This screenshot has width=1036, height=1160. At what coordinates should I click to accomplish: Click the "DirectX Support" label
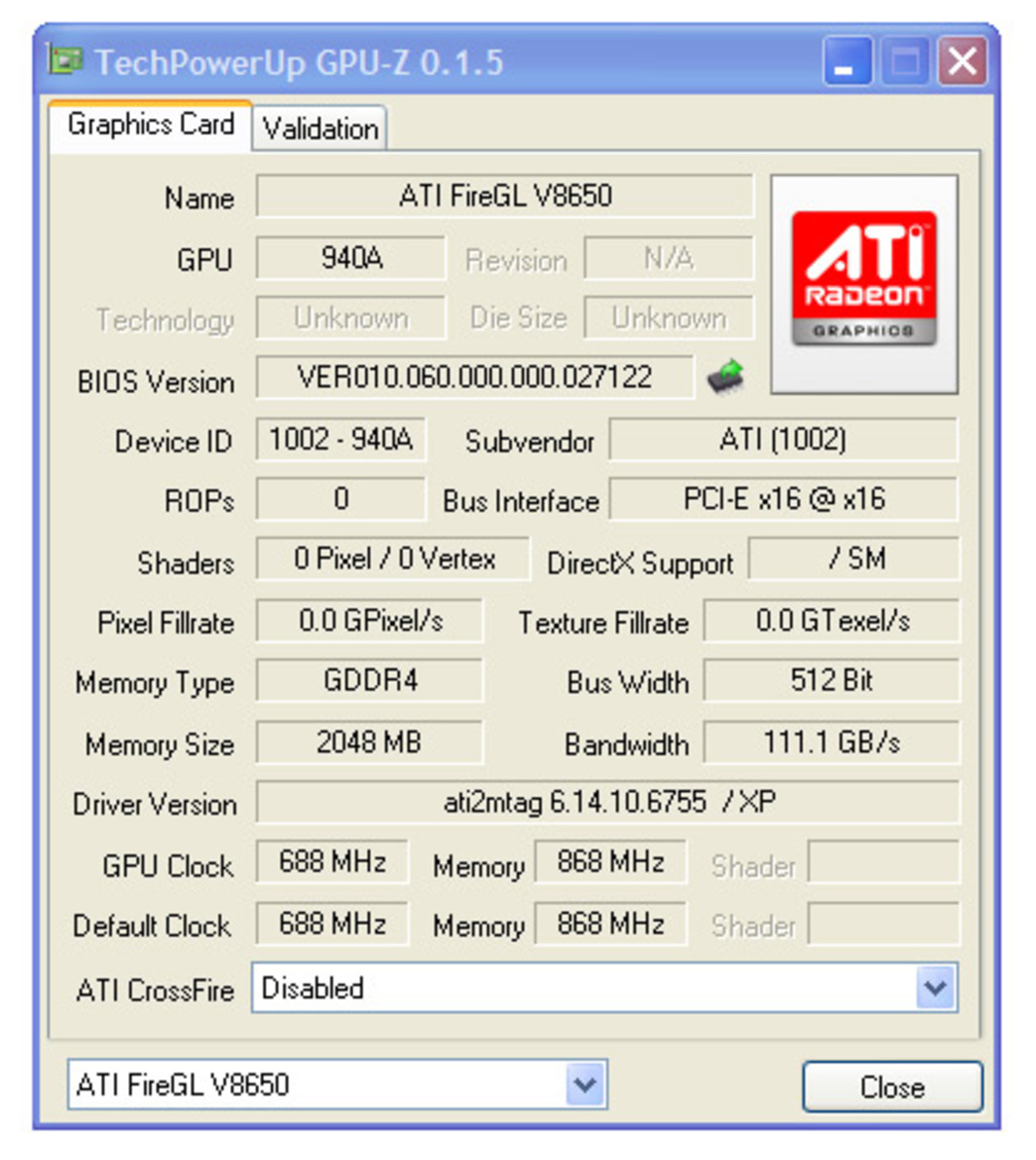[x=640, y=564]
